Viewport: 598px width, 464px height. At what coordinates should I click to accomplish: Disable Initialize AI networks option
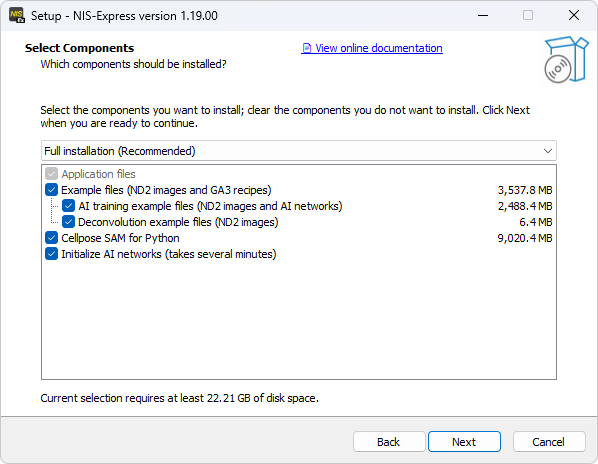coord(51,254)
